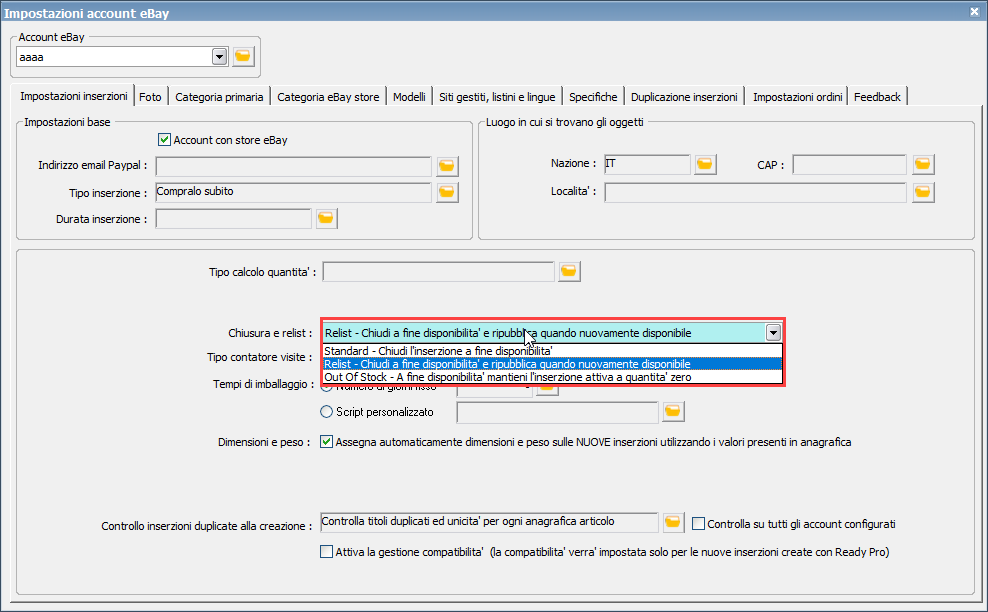Click the Script personalizzato text field
Viewport: 988px width, 612px height.
click(558, 413)
